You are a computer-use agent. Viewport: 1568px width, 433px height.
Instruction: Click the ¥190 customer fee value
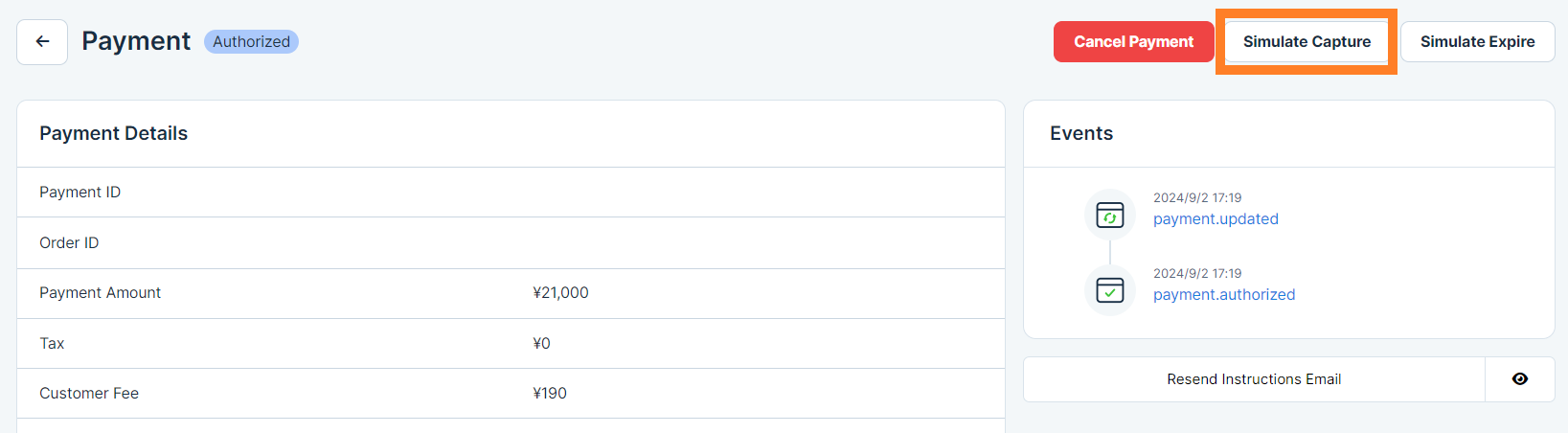click(x=550, y=394)
